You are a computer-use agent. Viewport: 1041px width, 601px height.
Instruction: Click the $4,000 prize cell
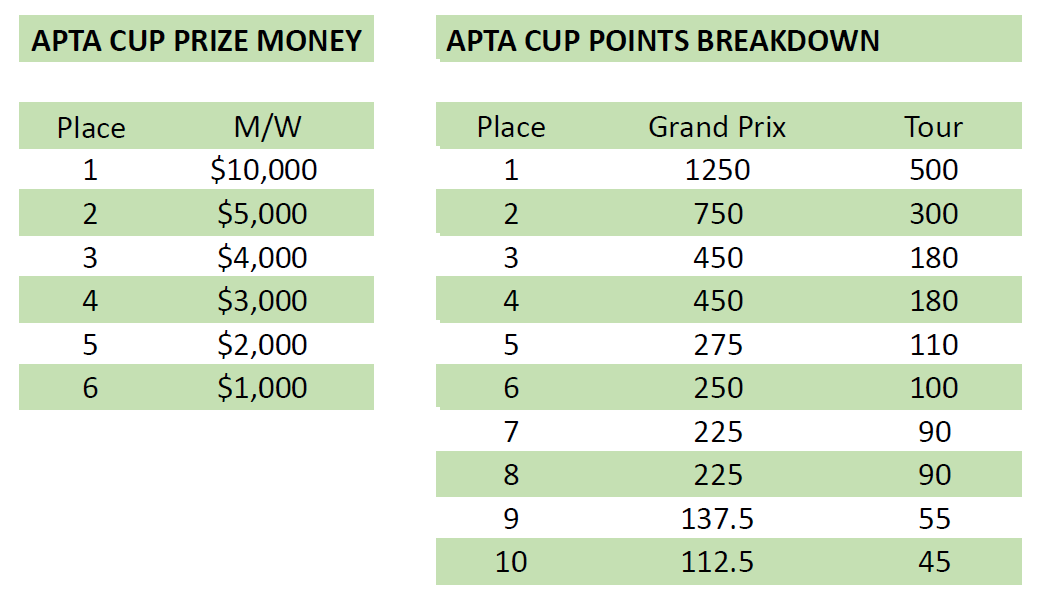[x=262, y=258]
